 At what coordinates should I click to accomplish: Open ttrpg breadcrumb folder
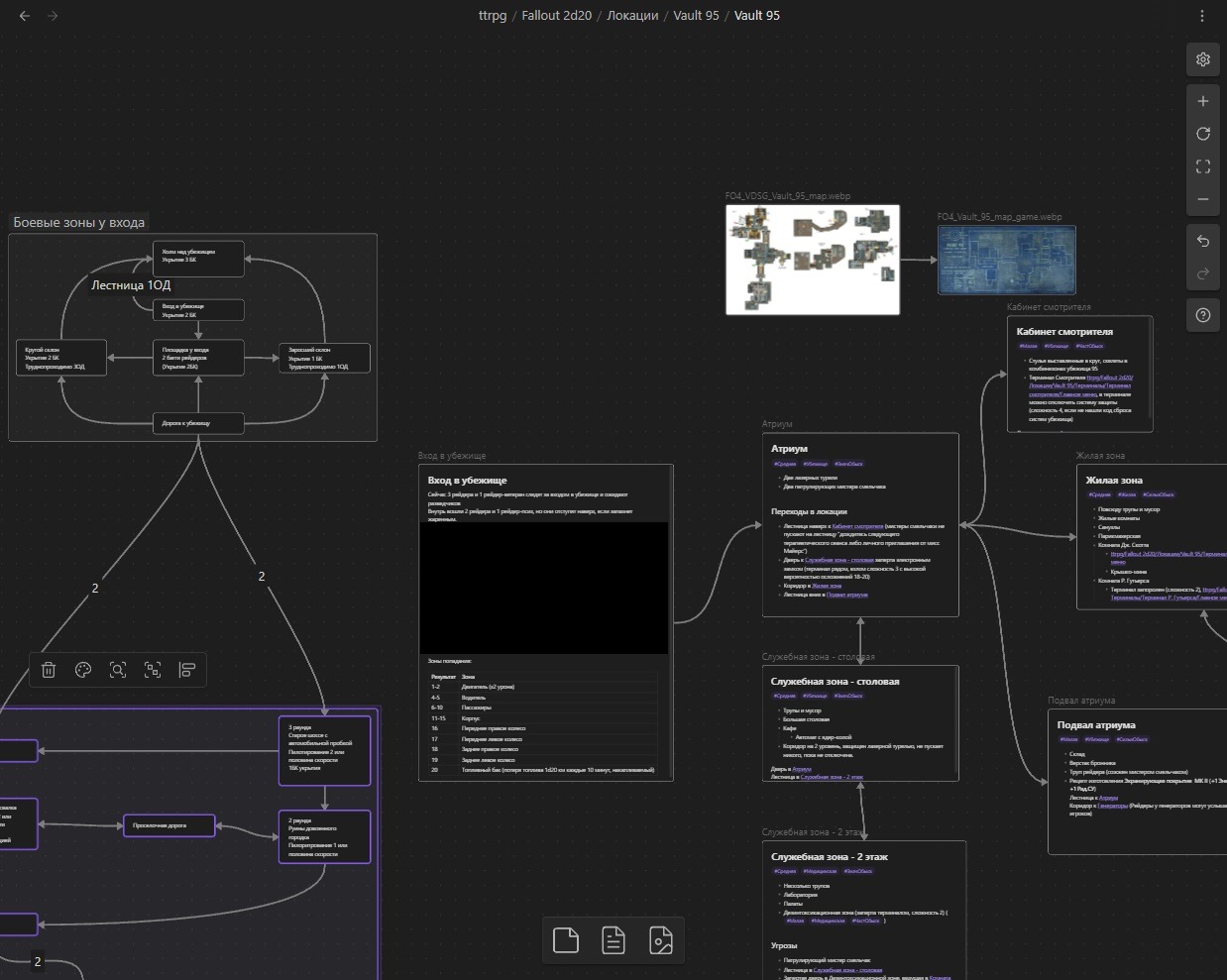(492, 16)
